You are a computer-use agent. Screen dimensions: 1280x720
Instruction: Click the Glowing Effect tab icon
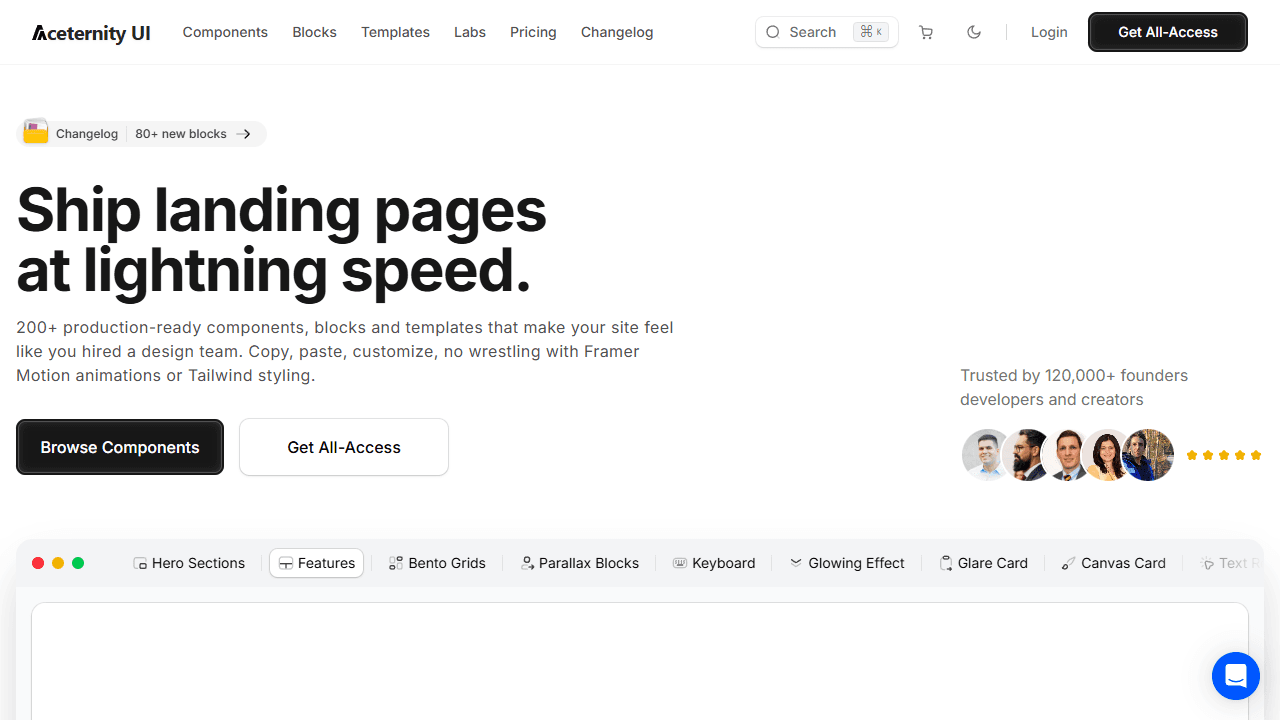point(796,563)
